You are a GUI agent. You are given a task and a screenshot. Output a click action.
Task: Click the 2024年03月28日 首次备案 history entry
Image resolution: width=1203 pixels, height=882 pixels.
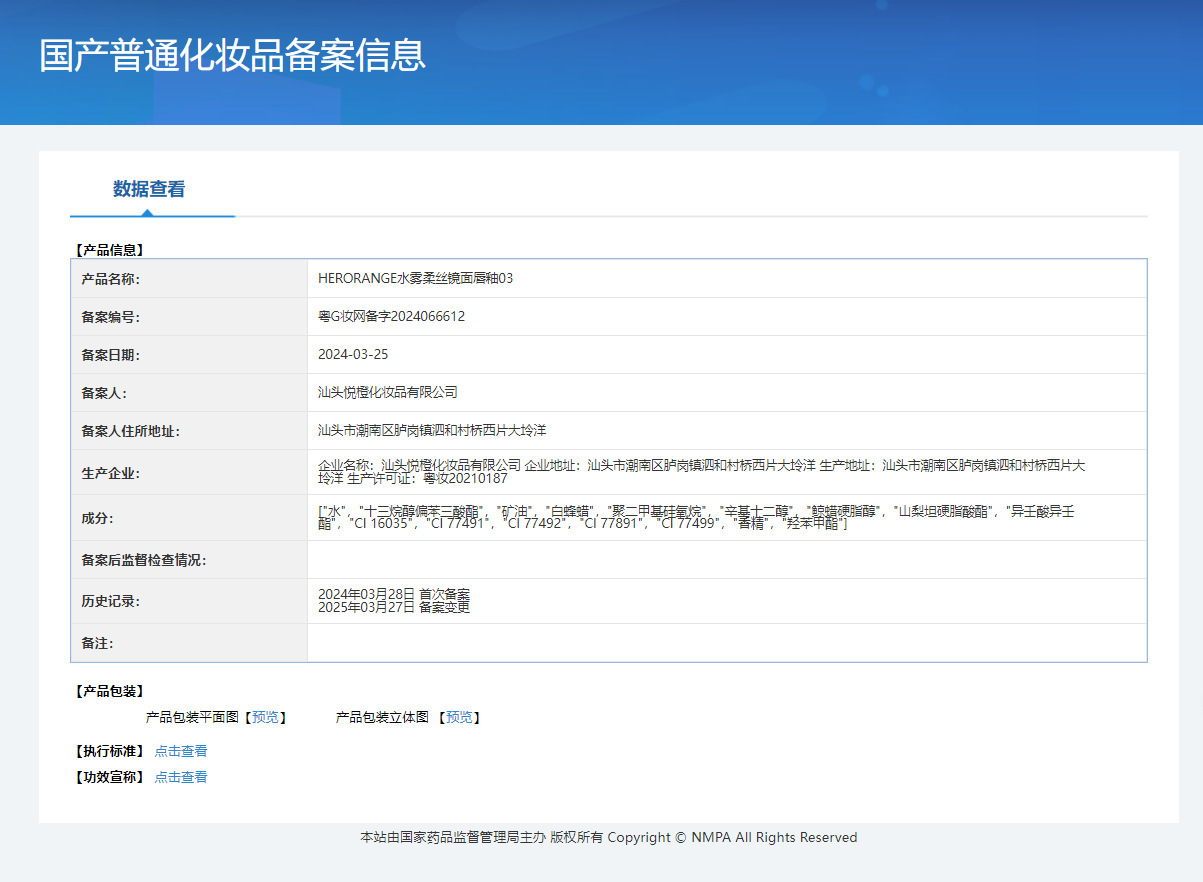[x=393, y=594]
